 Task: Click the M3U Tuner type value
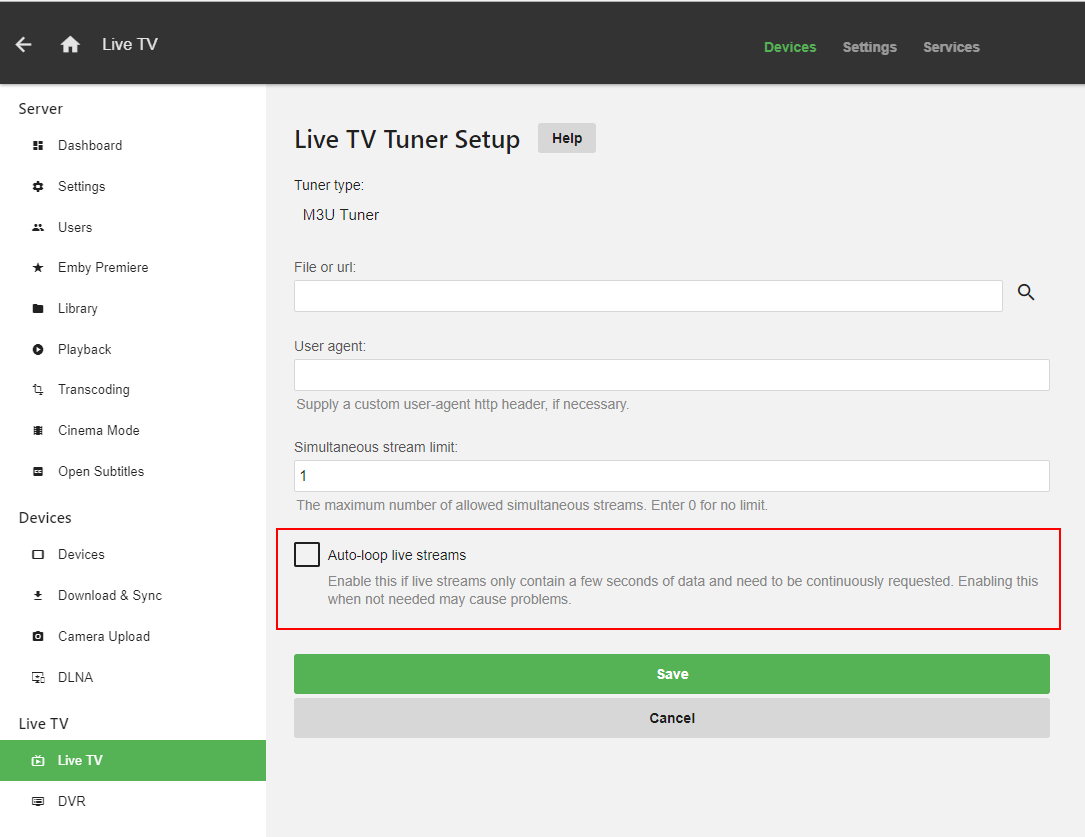tap(340, 215)
